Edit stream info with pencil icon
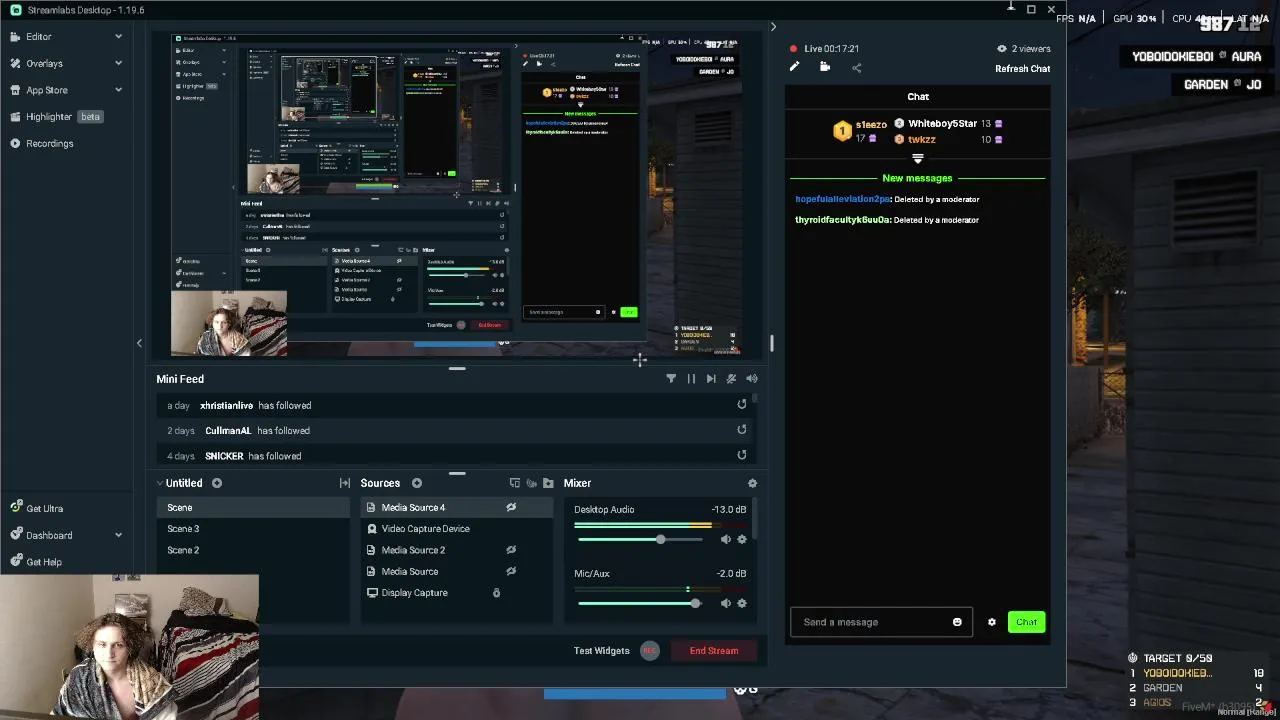 point(794,67)
